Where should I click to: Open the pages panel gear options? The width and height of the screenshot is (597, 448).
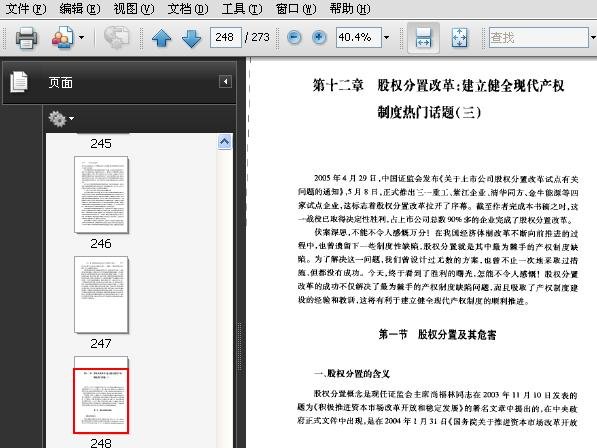pyautogui.click(x=61, y=119)
